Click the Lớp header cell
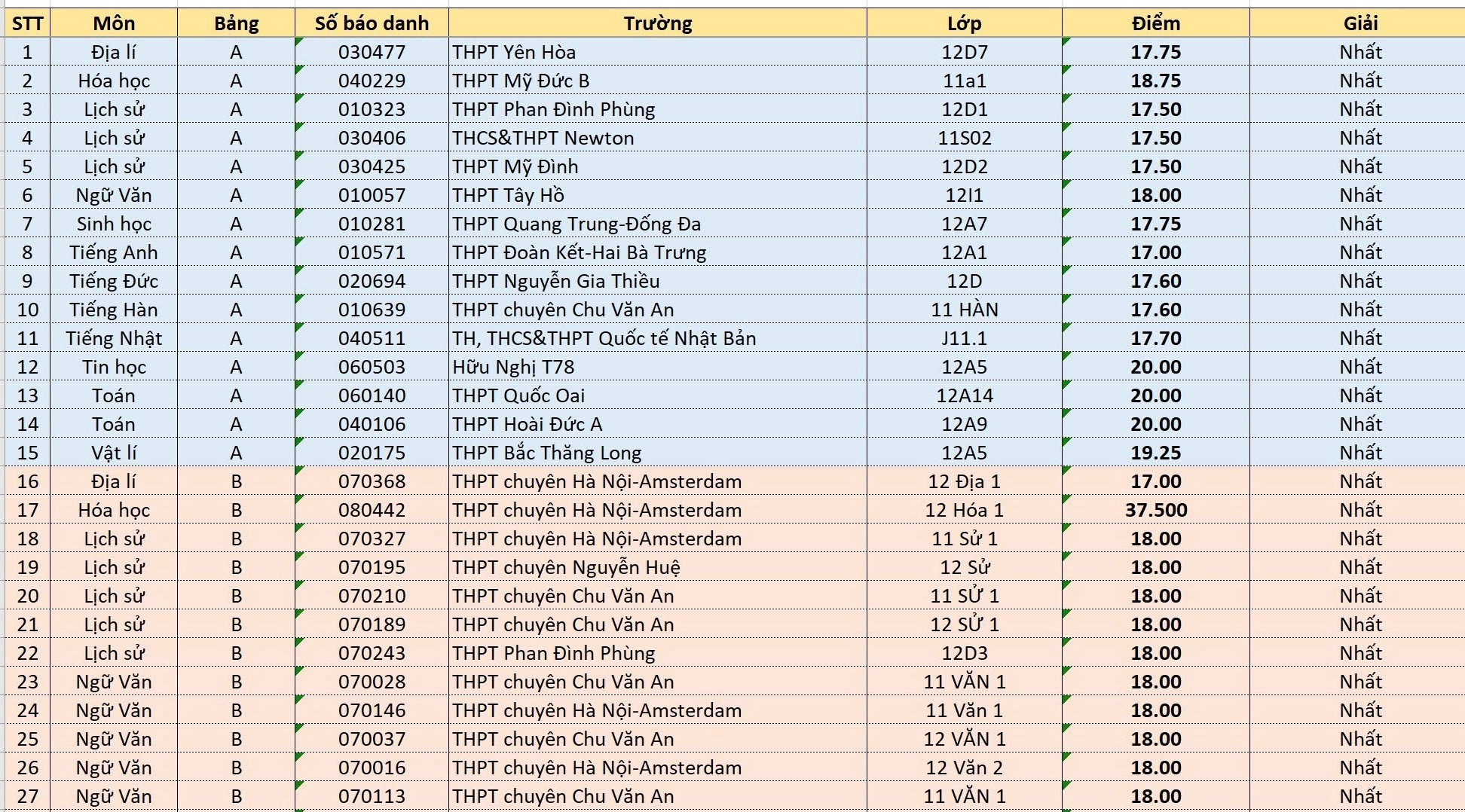The width and height of the screenshot is (1465, 812). click(x=964, y=23)
